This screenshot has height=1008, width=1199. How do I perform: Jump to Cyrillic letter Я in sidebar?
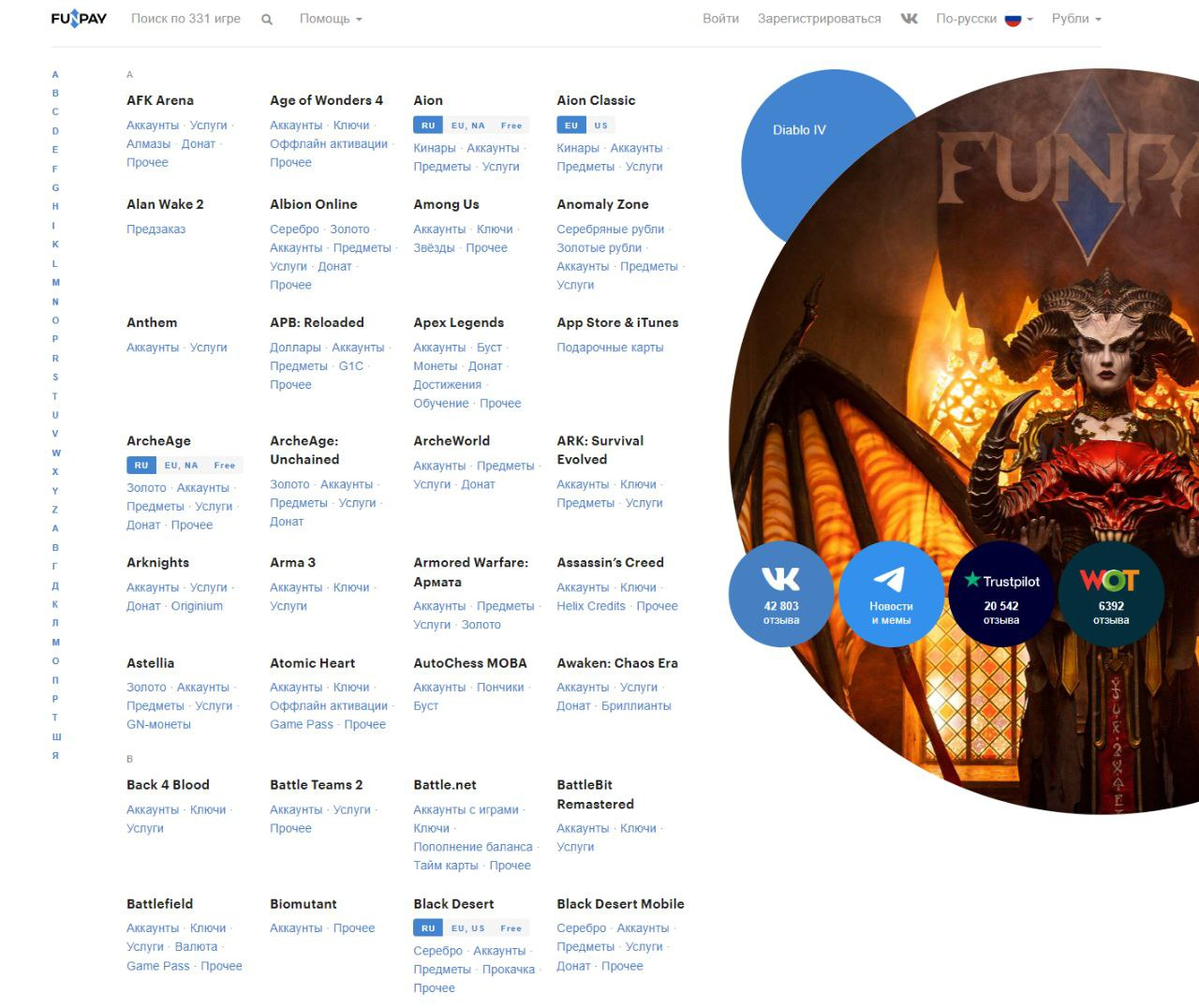55,755
